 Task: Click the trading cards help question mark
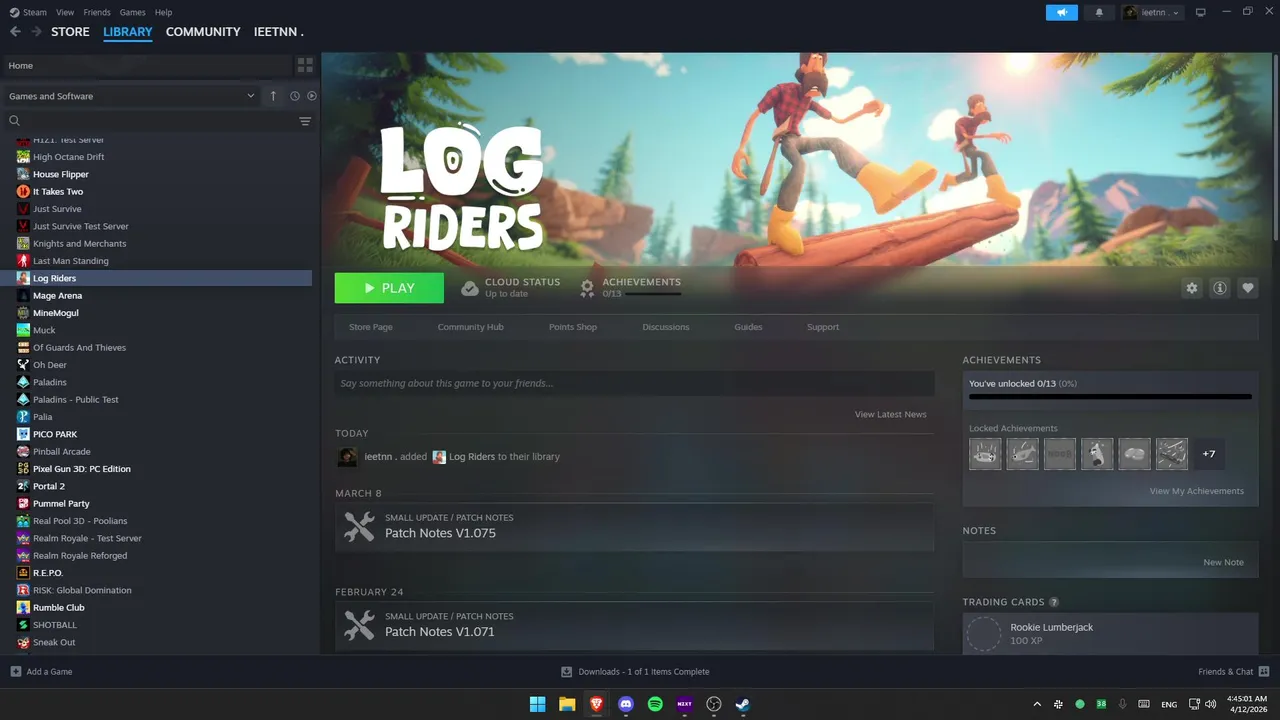[1054, 602]
